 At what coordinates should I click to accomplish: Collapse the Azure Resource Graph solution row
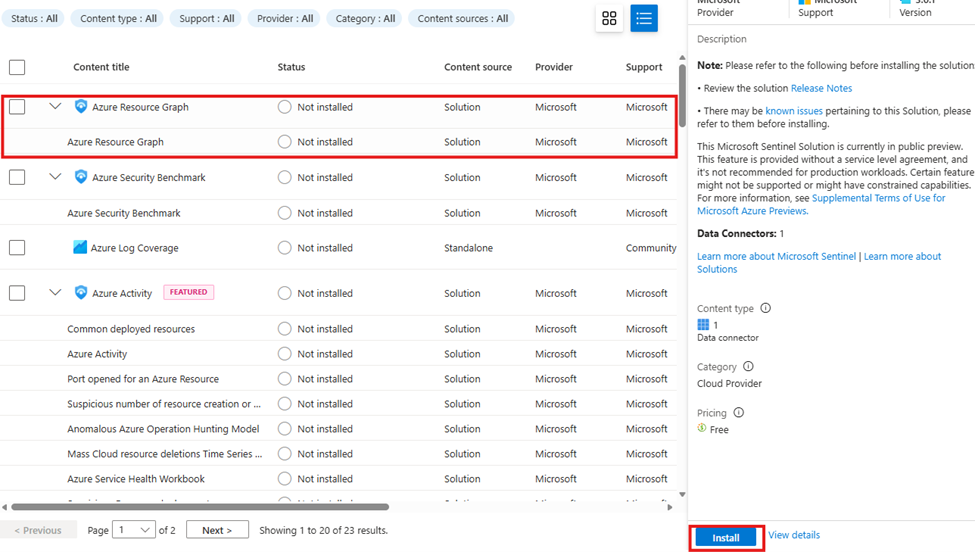coord(55,106)
